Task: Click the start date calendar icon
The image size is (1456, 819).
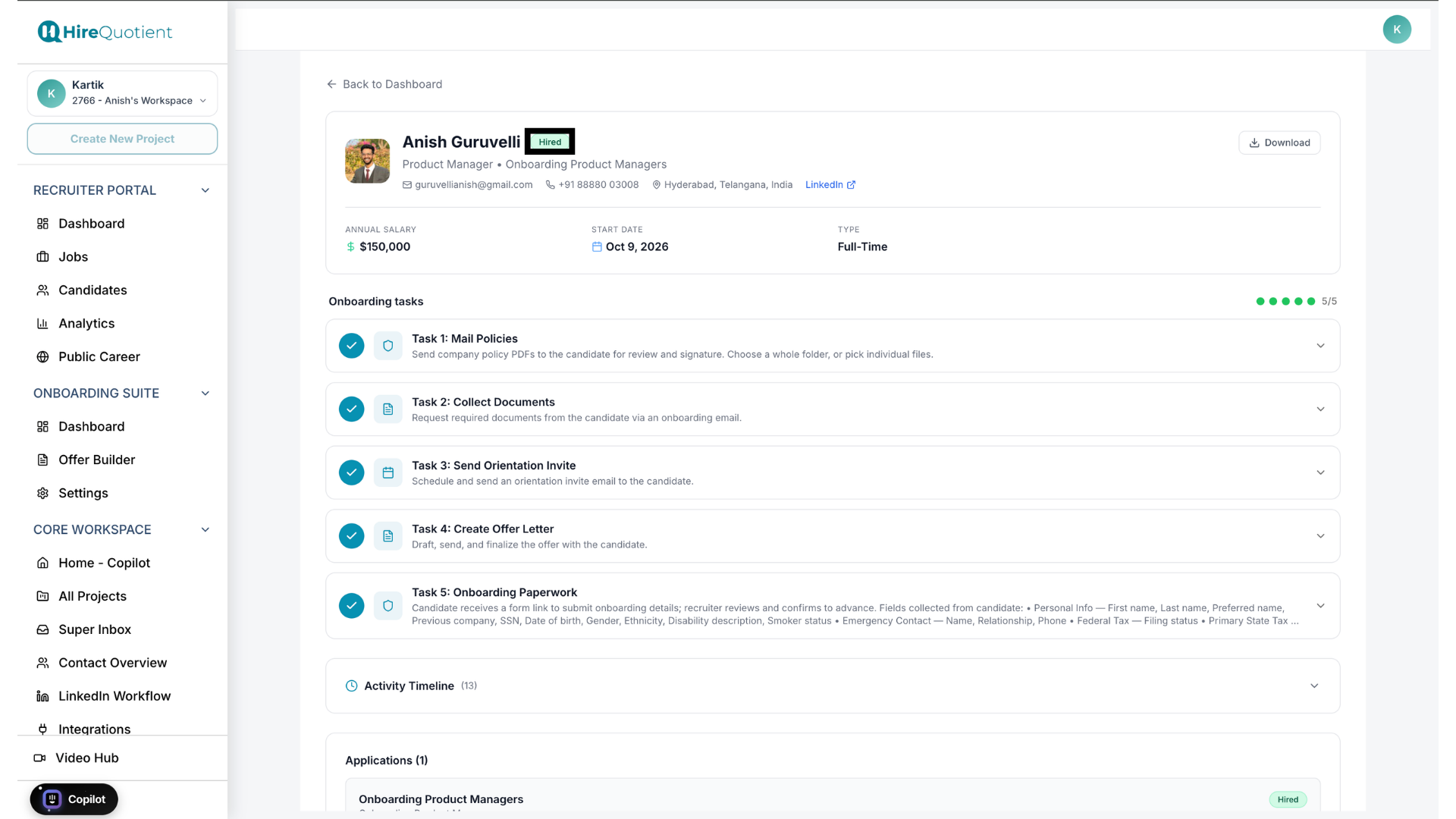Action: (597, 247)
